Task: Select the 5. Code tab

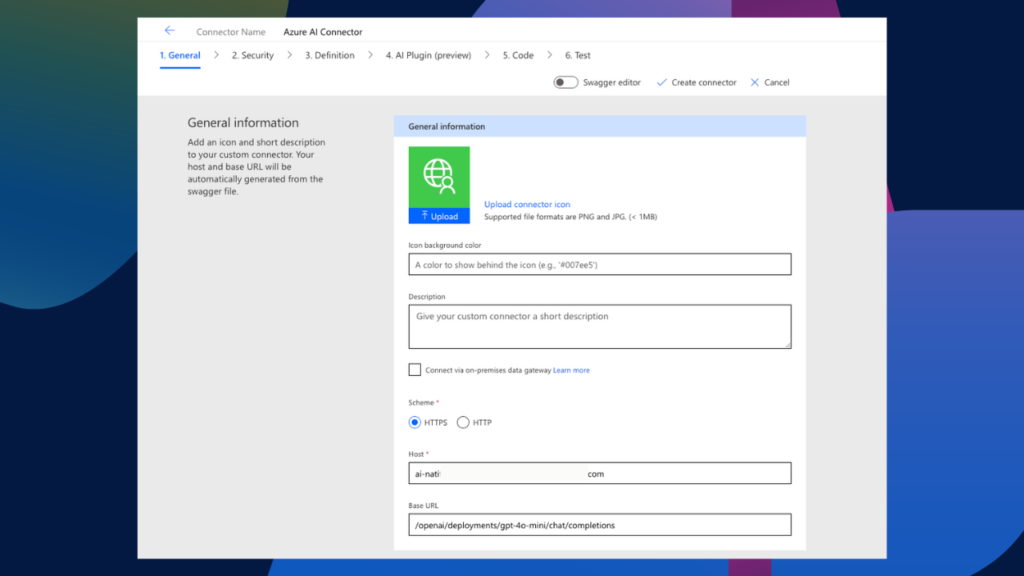Action: click(x=517, y=55)
